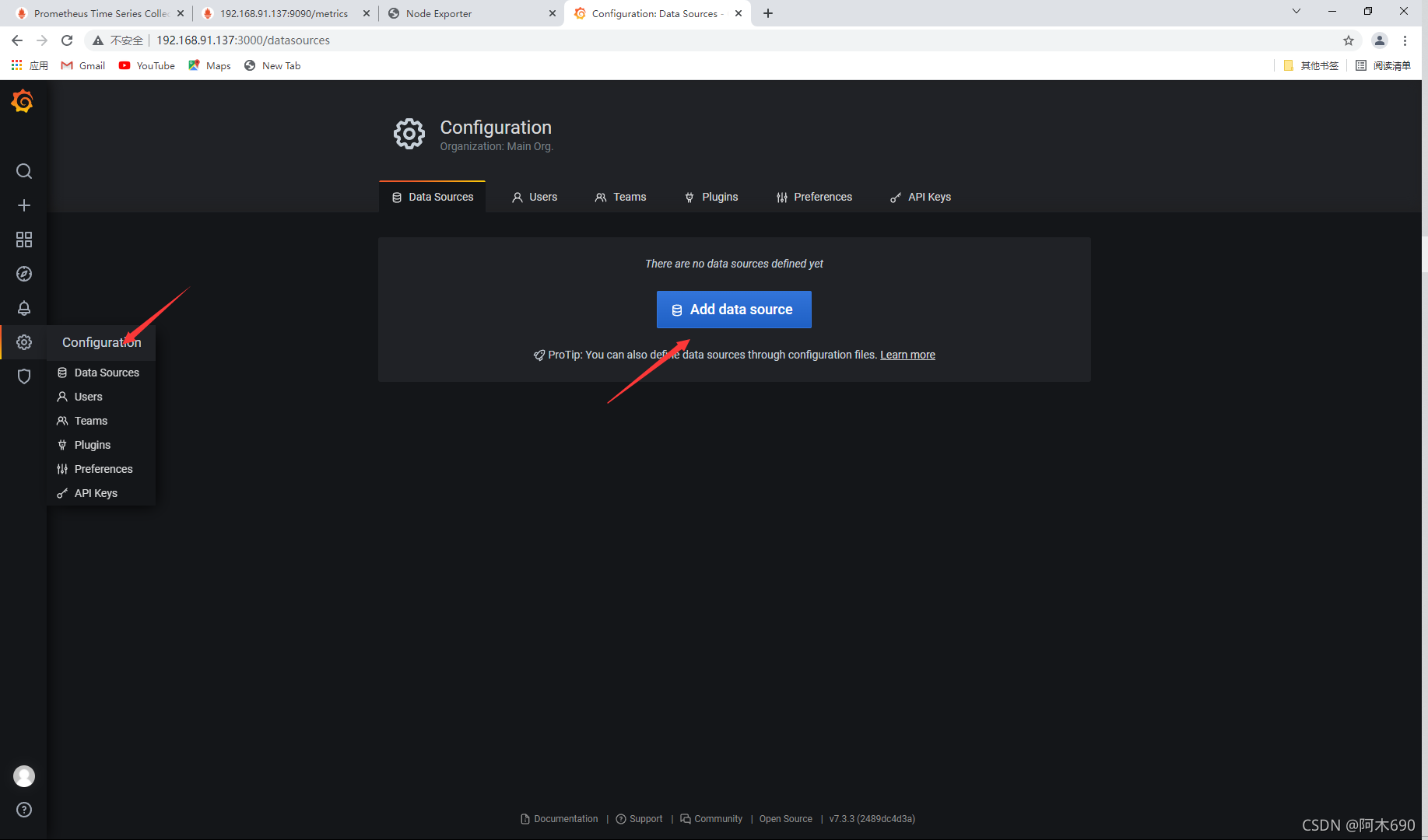Close the 192.168.91.137:9090/metrics tab
Image resolution: width=1428 pixels, height=840 pixels.
pos(367,13)
